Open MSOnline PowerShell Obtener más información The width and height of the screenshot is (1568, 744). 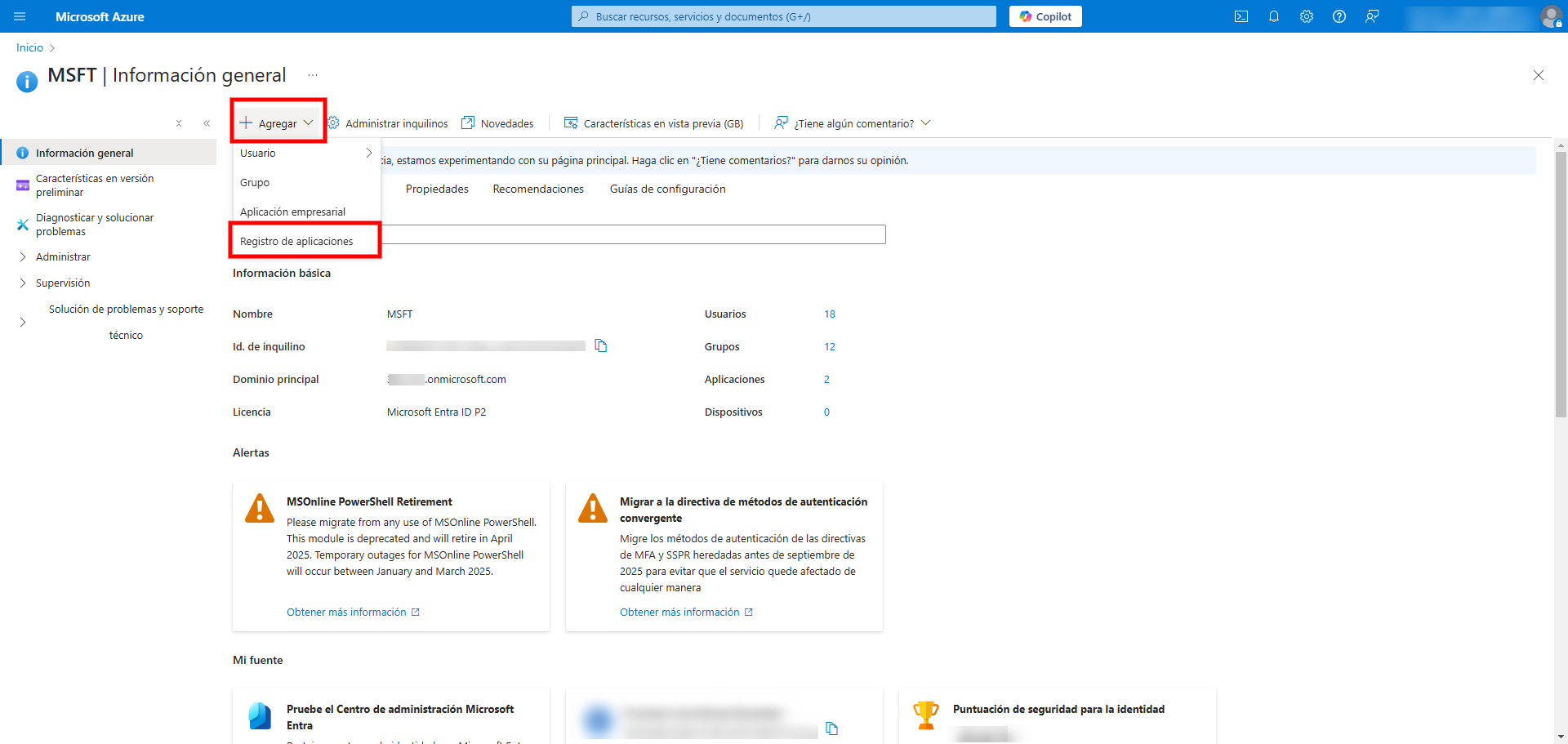[x=353, y=612]
